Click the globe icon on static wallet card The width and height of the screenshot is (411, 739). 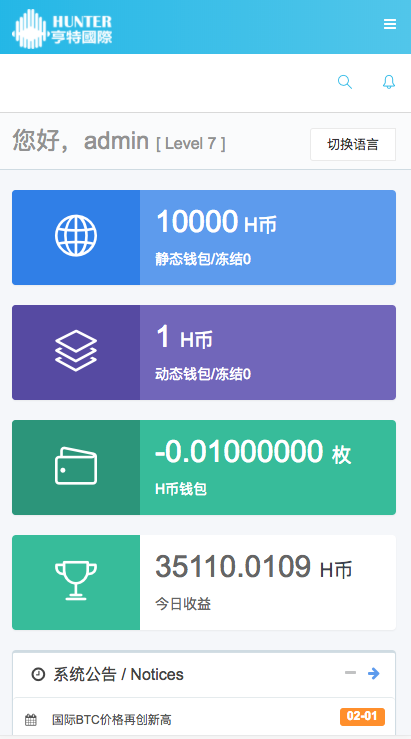(x=76, y=236)
